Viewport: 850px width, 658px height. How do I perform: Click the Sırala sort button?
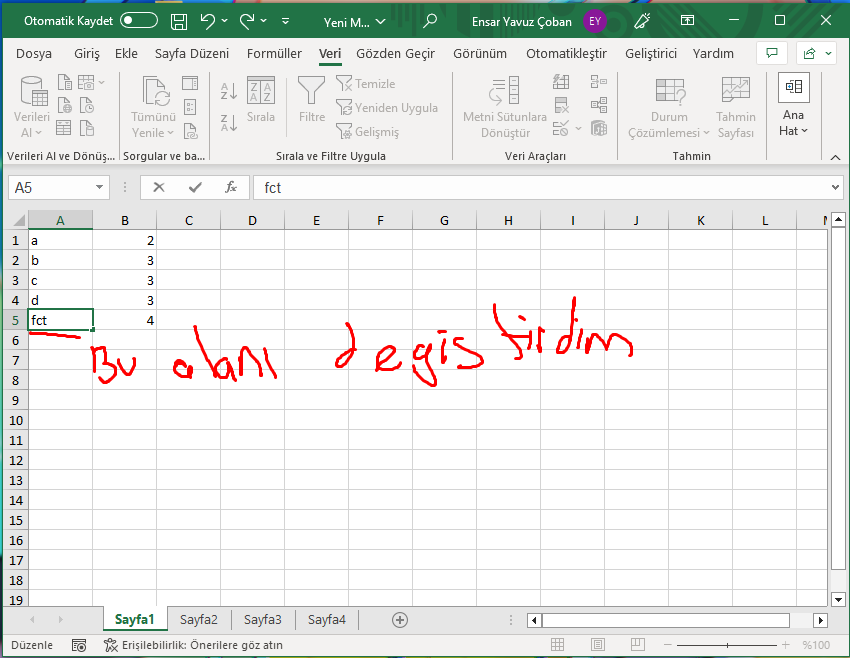point(261,100)
